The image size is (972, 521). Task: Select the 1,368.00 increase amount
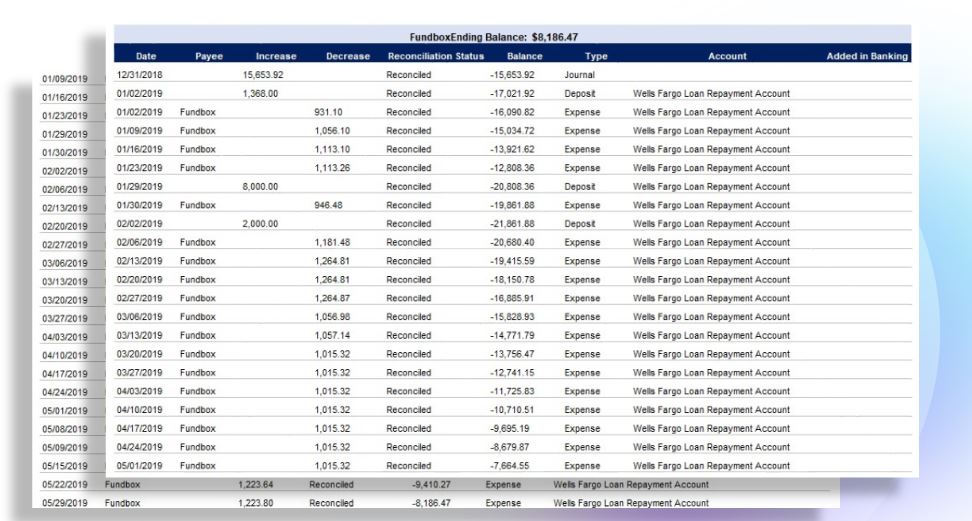[x=260, y=93]
